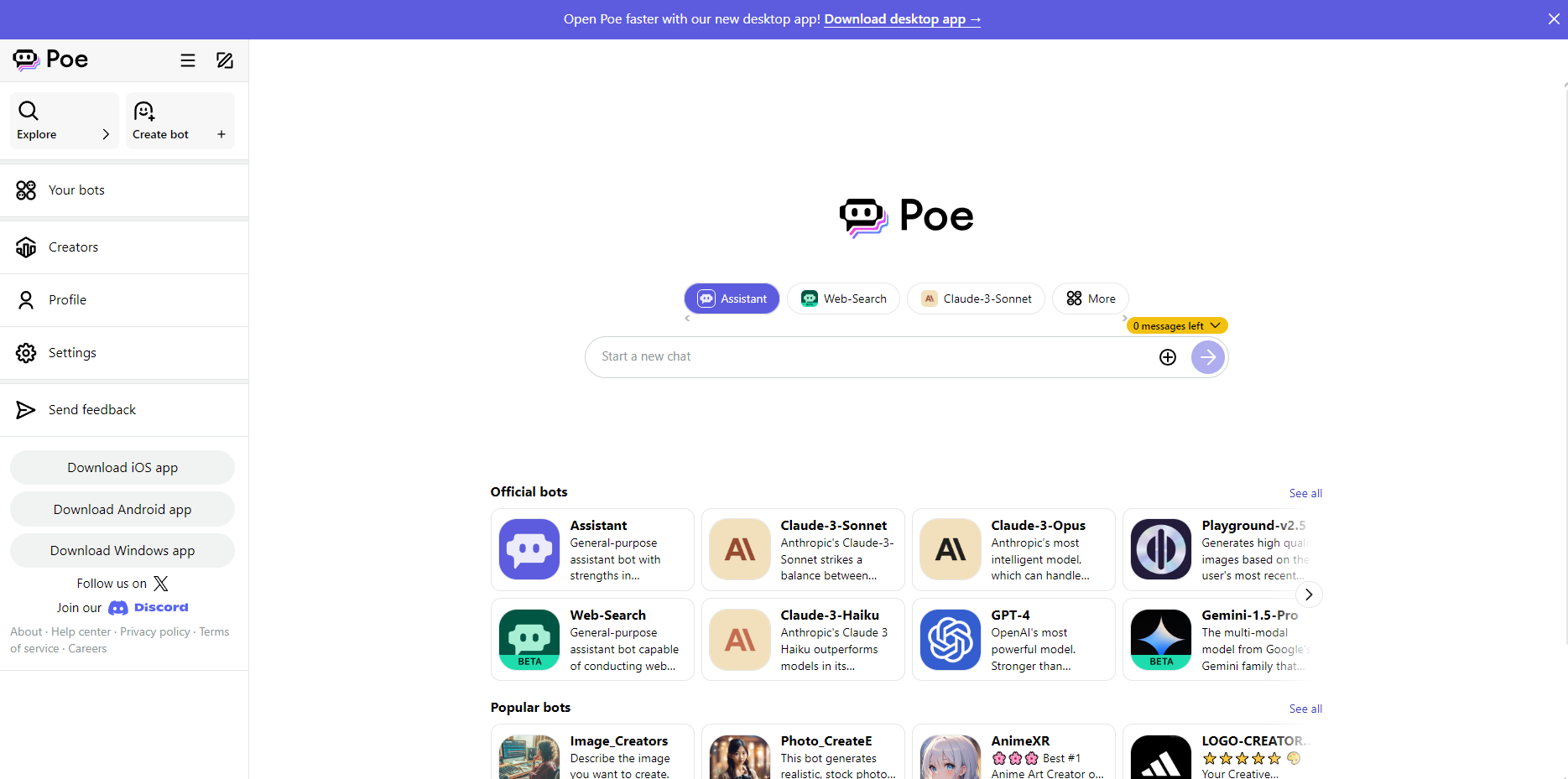Screen dimensions: 1568x779
Task: Open Explore via the magnifier tile
Action: (x=64, y=121)
